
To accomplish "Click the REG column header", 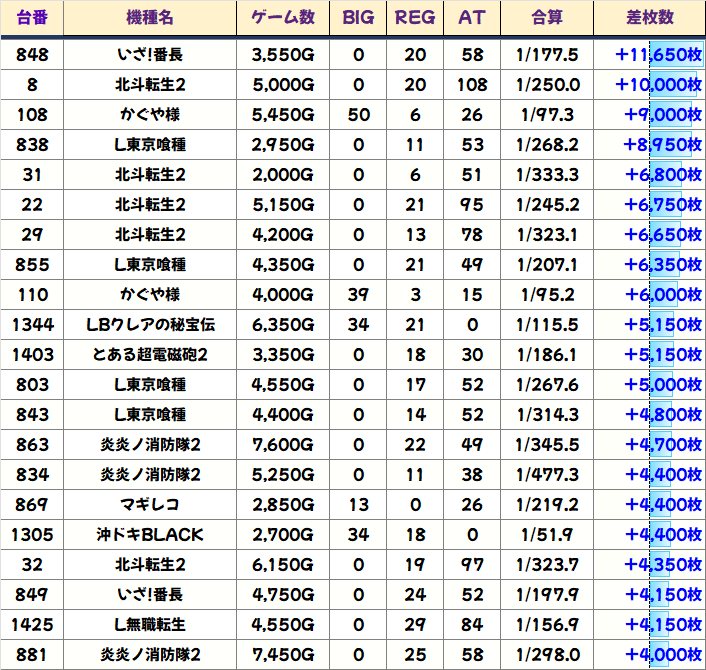I will pyautogui.click(x=415, y=18).
